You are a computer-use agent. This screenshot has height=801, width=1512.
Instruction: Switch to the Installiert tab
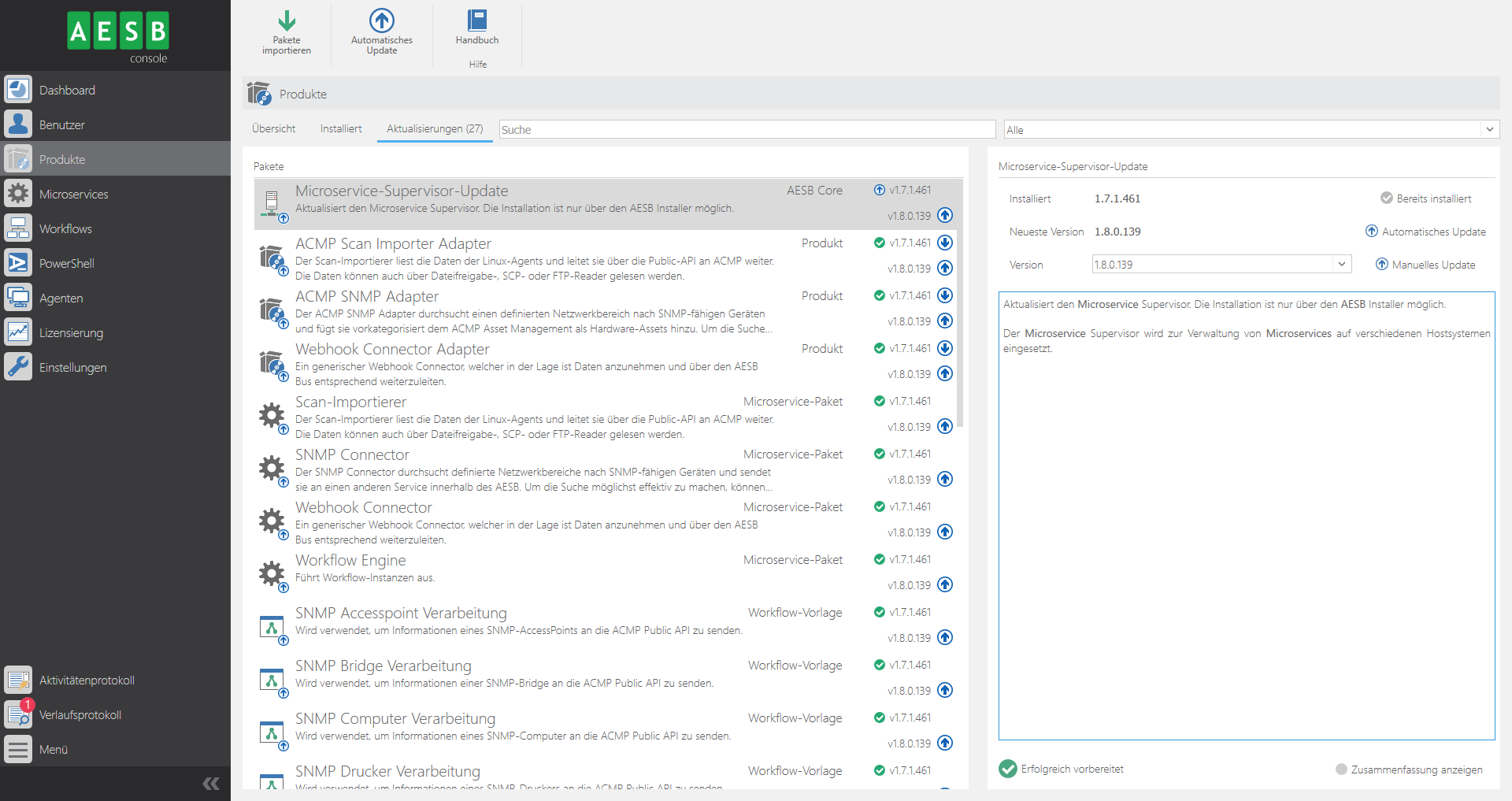340,129
